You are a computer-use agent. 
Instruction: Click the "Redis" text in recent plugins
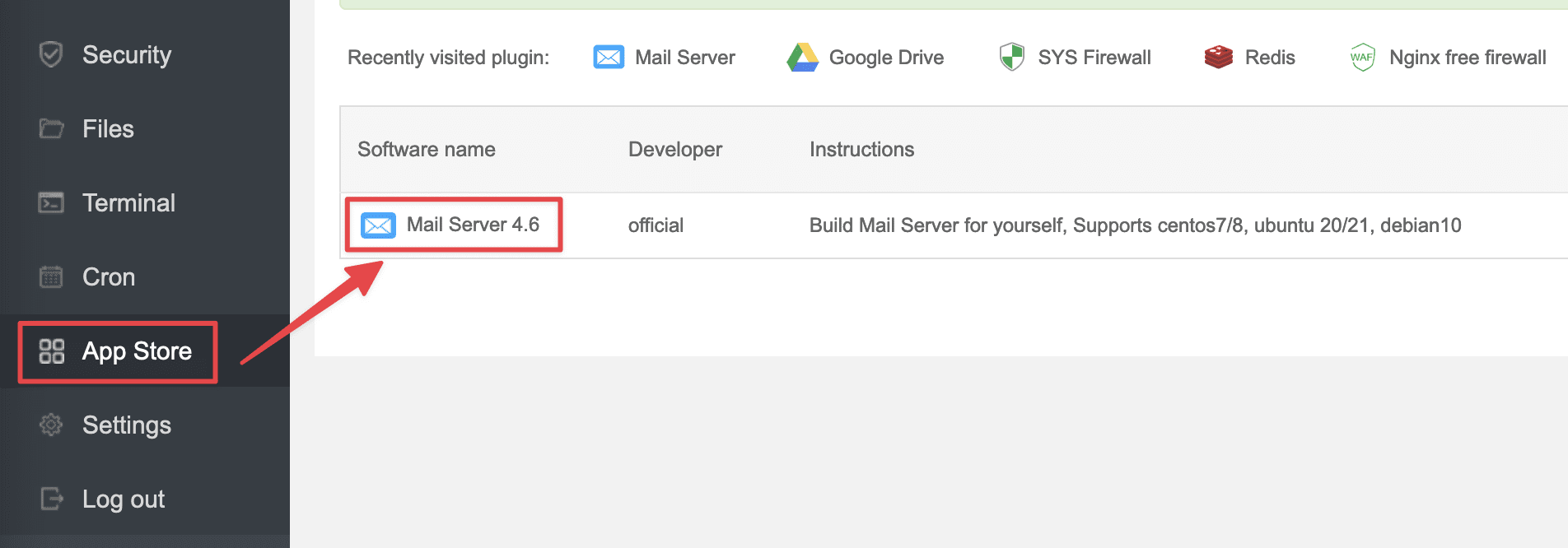pyautogui.click(x=1269, y=58)
